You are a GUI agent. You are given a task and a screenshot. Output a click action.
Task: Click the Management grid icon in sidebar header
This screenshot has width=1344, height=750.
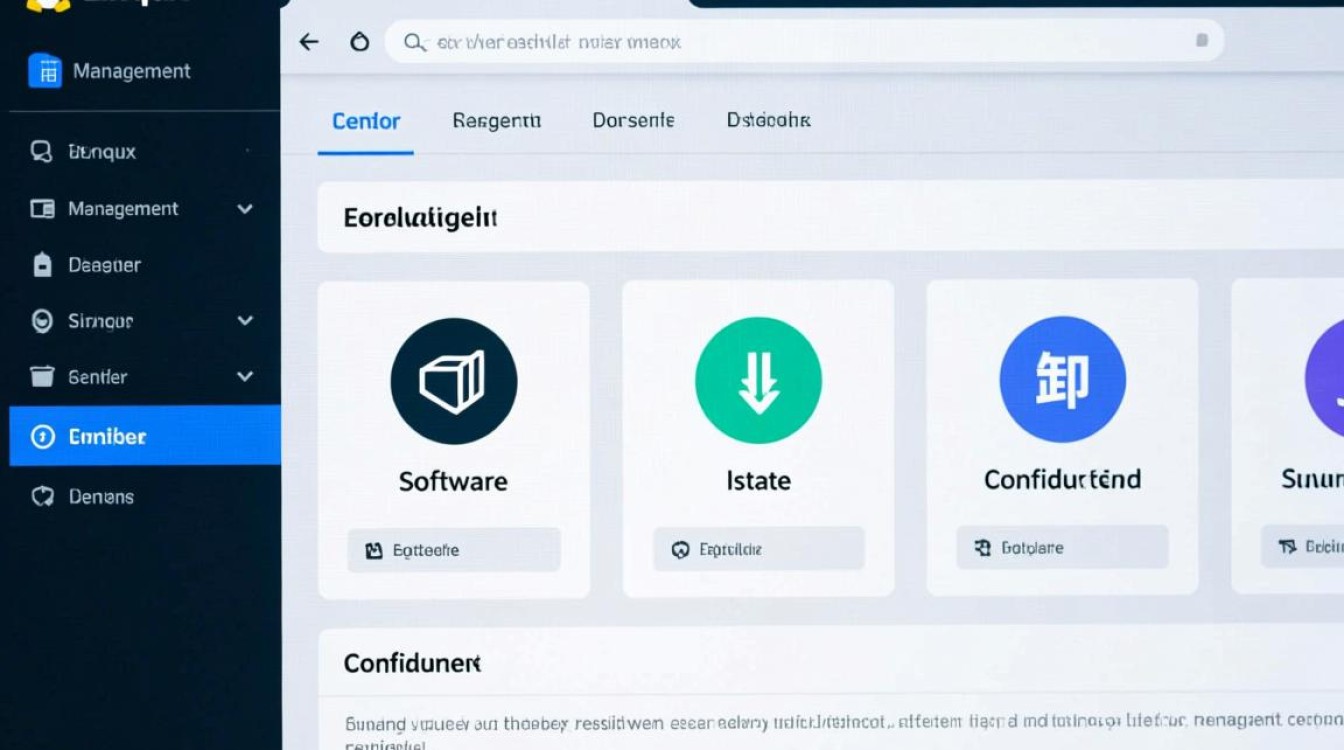coord(45,71)
